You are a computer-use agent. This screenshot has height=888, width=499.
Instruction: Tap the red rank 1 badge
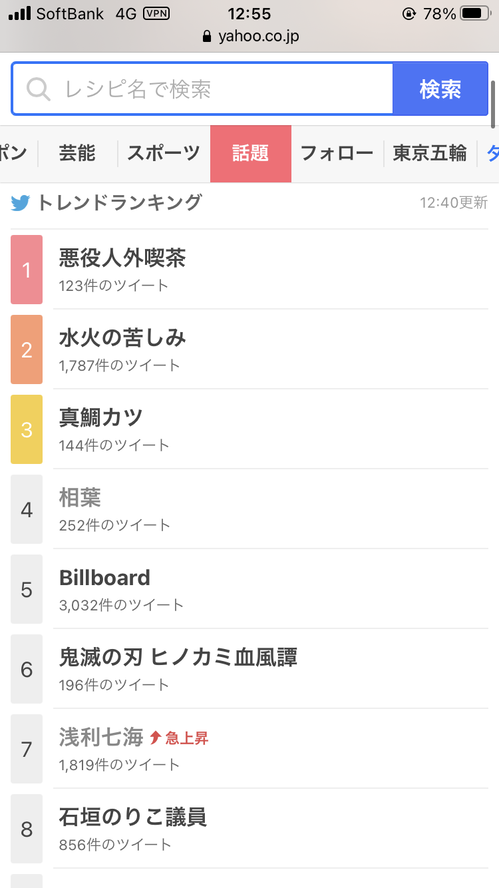pos(27,270)
